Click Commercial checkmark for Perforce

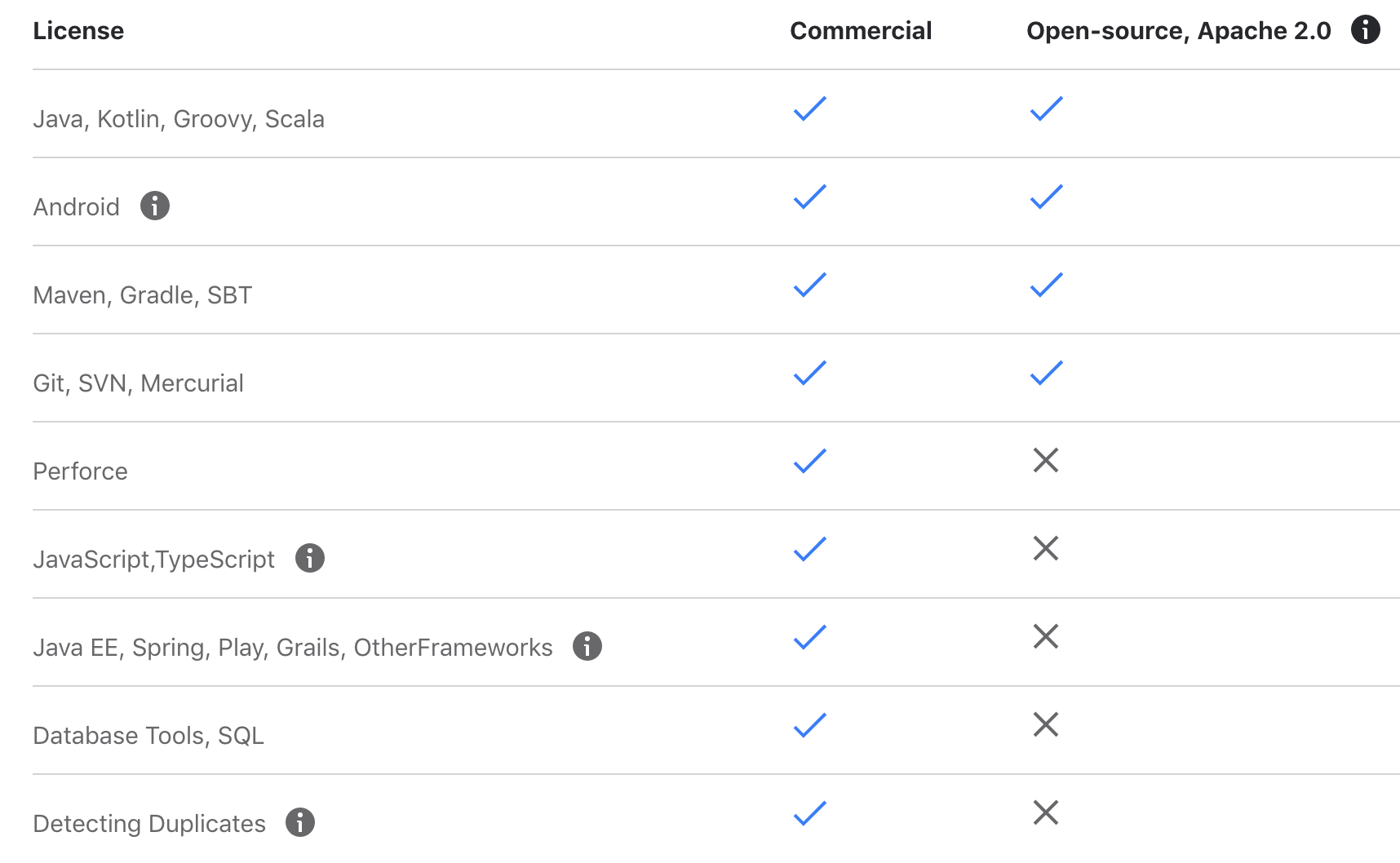[810, 461]
